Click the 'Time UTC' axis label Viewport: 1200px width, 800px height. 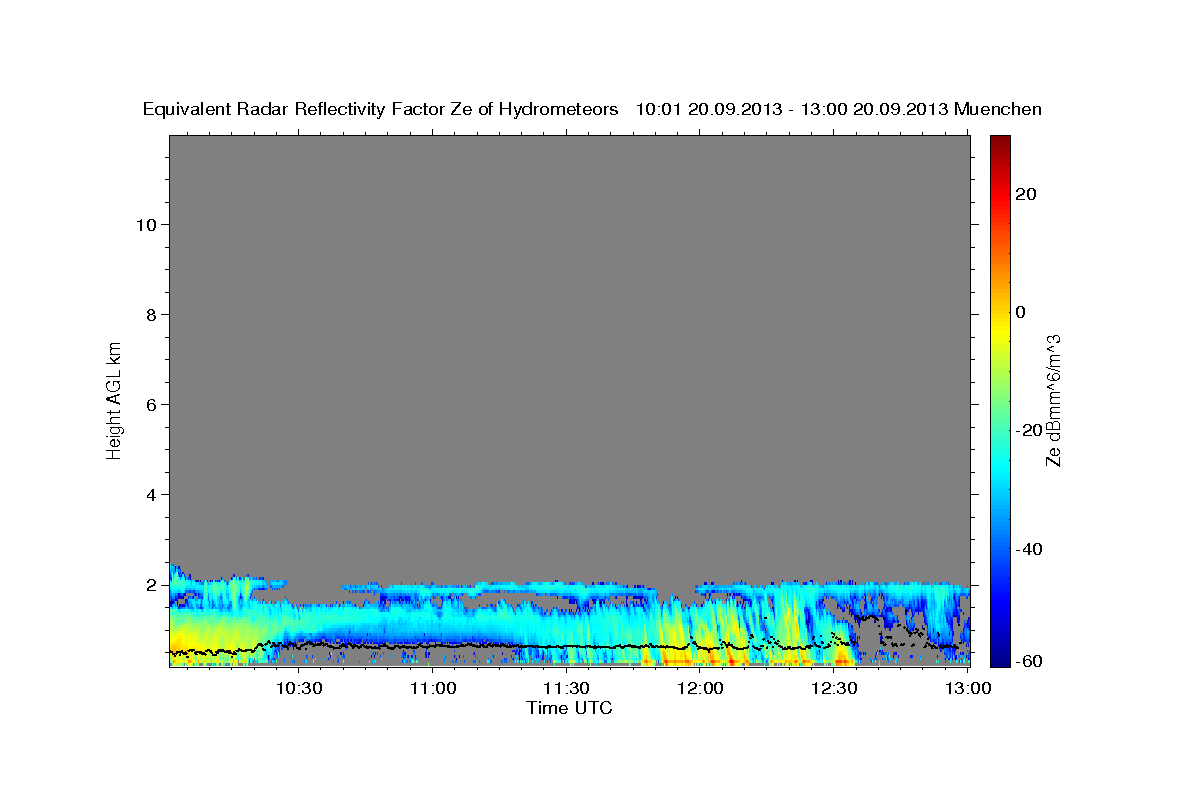coord(569,708)
